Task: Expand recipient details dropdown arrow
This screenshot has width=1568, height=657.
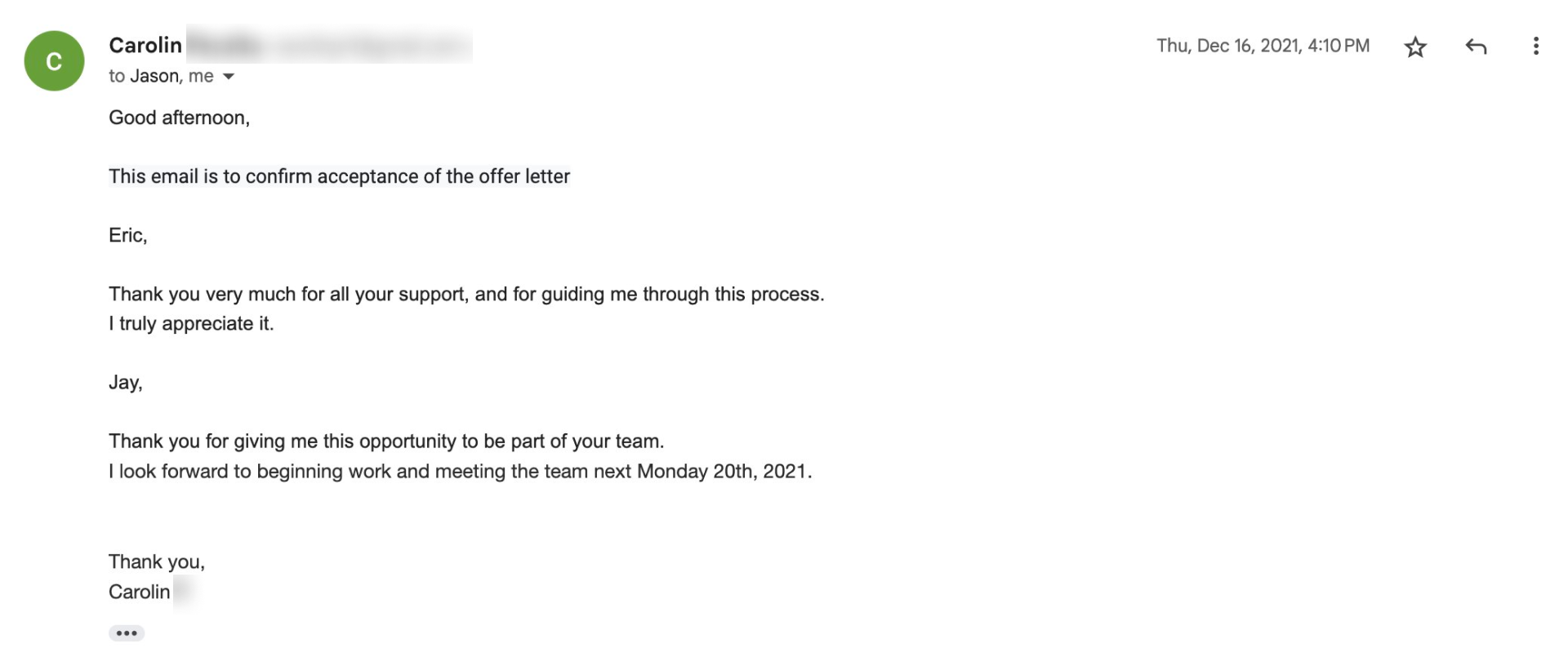Action: click(229, 77)
